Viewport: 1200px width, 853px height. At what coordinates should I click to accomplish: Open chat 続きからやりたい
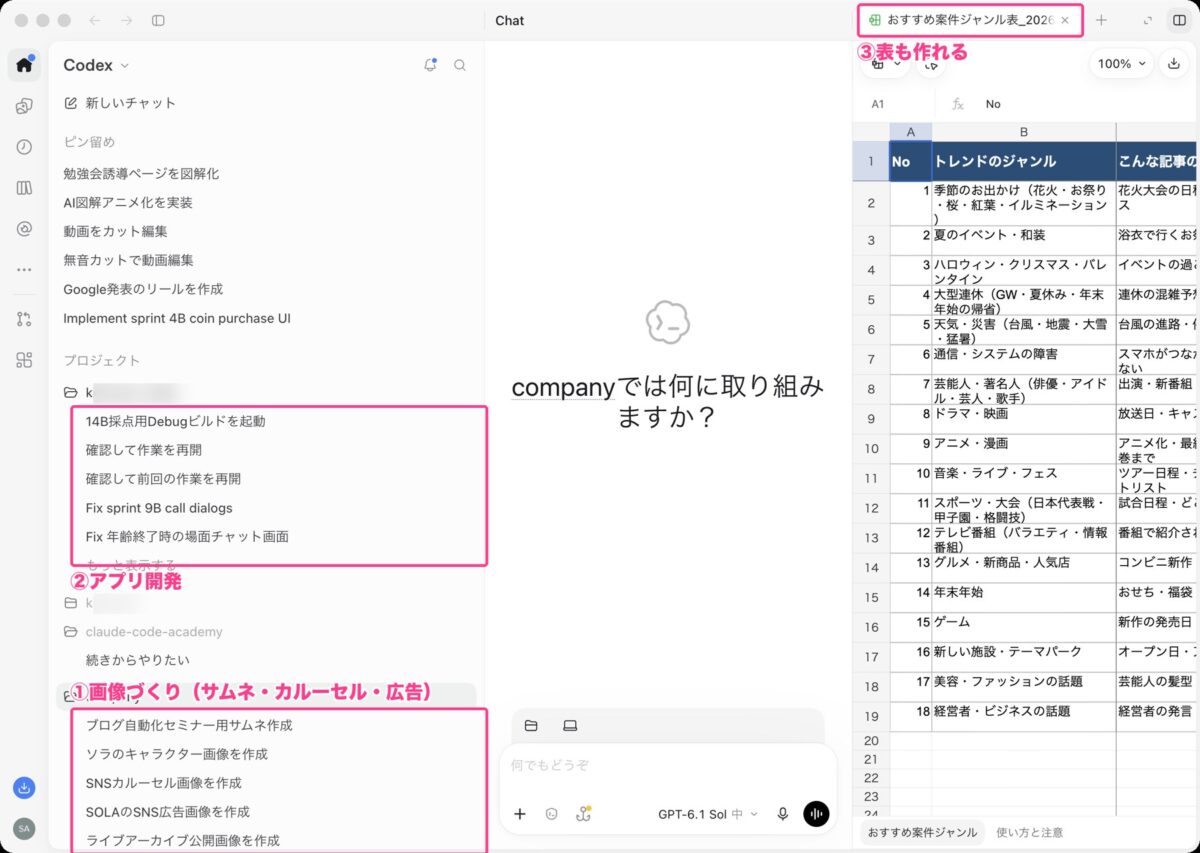pos(138,660)
